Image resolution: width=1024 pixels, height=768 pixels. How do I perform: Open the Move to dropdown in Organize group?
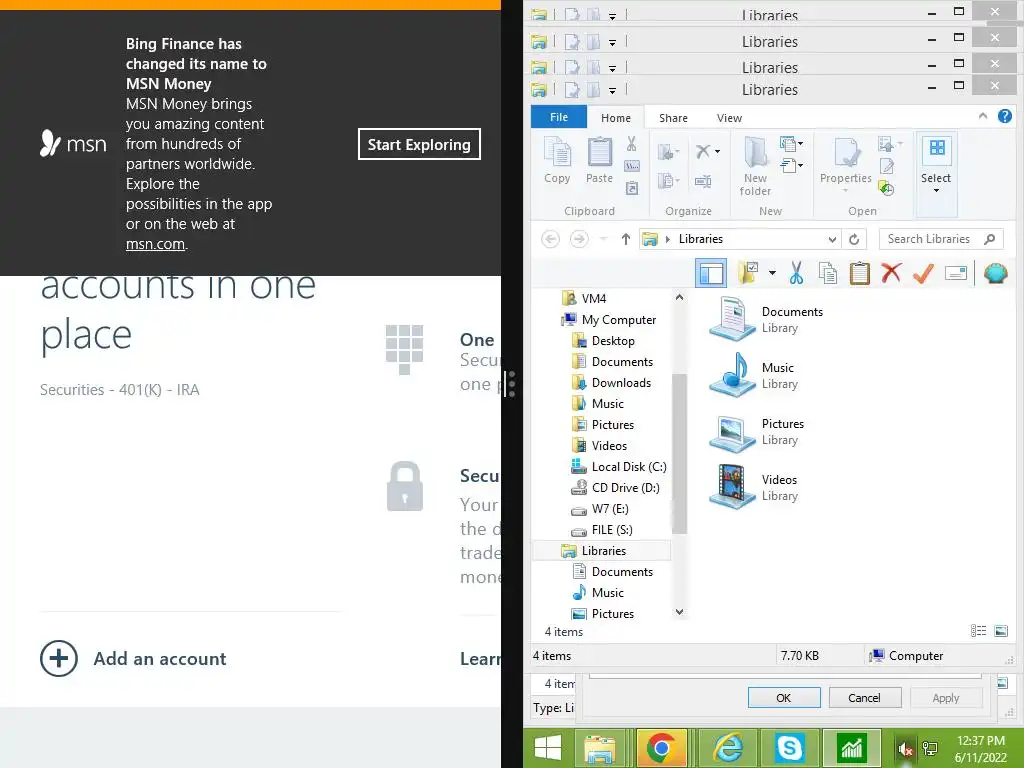(669, 152)
